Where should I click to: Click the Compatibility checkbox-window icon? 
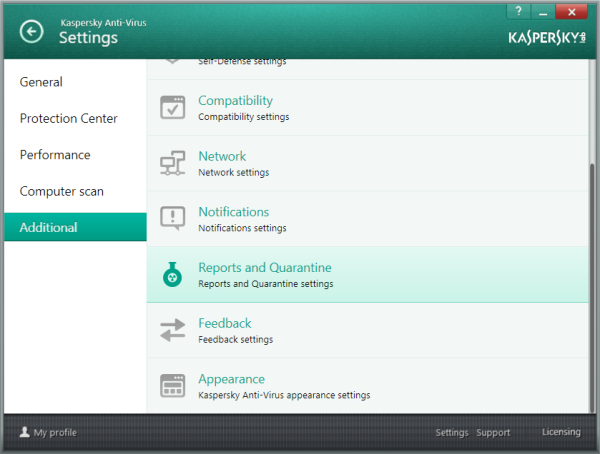[x=173, y=108]
